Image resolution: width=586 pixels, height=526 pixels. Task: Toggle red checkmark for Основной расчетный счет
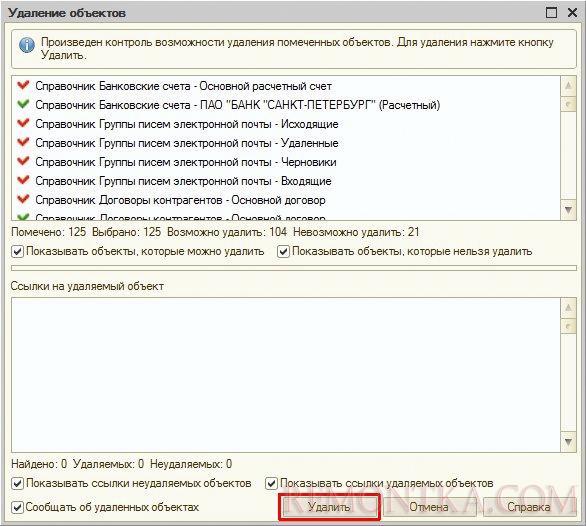coord(23,85)
